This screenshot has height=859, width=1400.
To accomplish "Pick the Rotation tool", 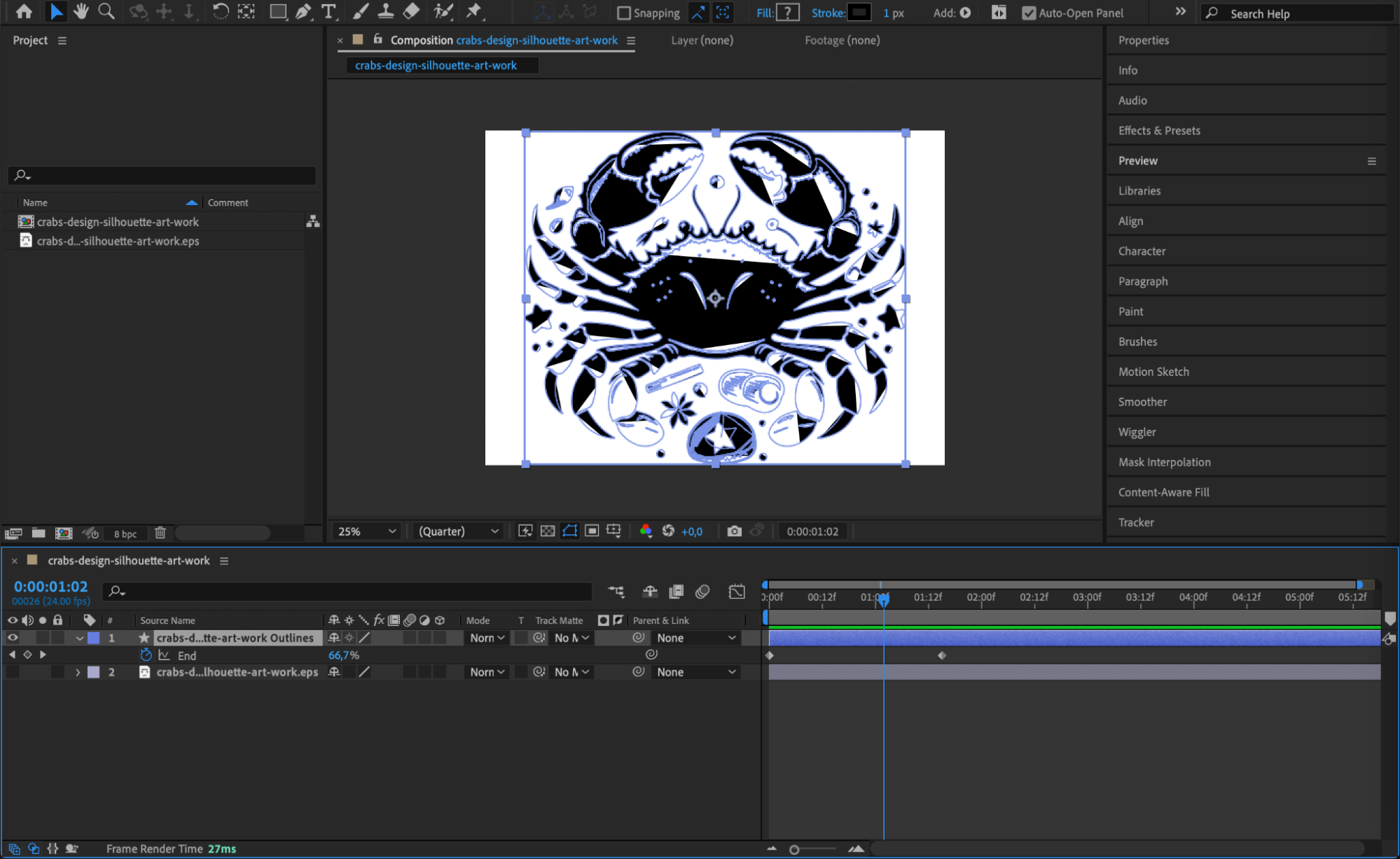I will click(220, 12).
